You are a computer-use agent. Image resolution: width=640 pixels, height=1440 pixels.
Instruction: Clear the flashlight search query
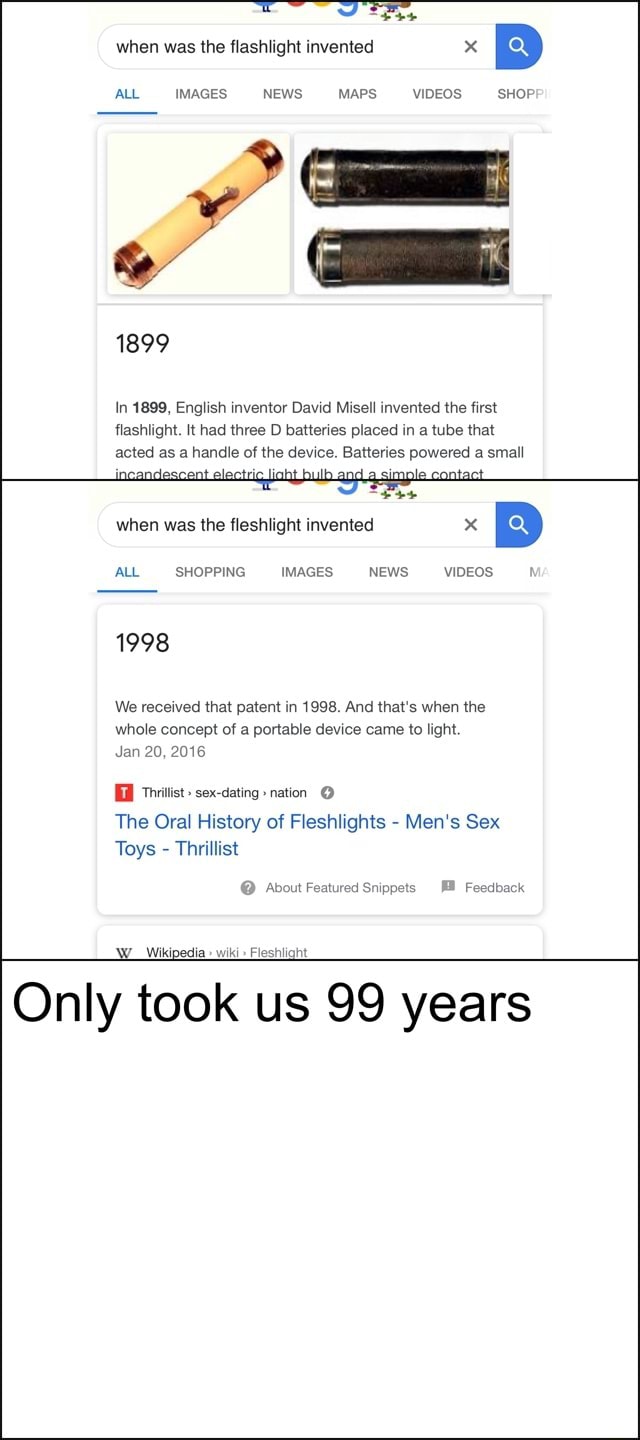click(x=471, y=47)
